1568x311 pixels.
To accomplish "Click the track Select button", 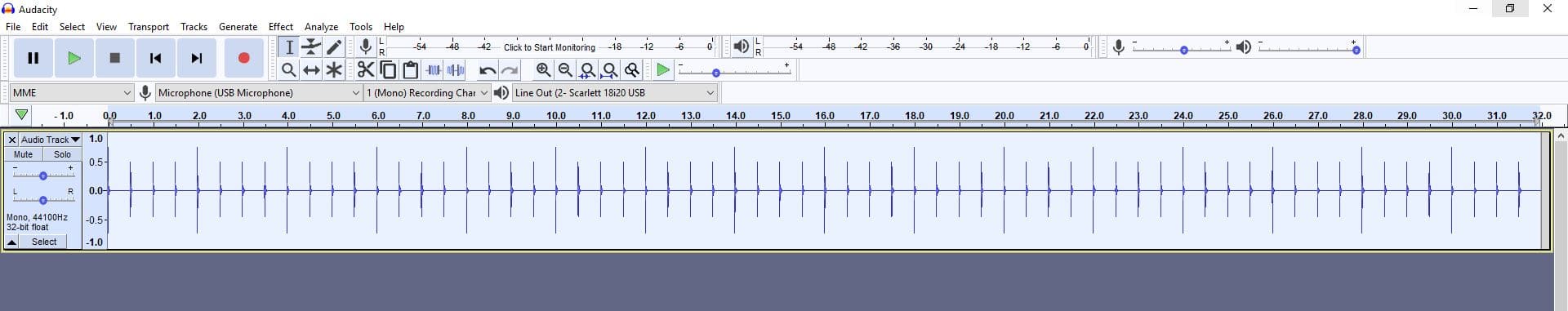I will (44, 242).
